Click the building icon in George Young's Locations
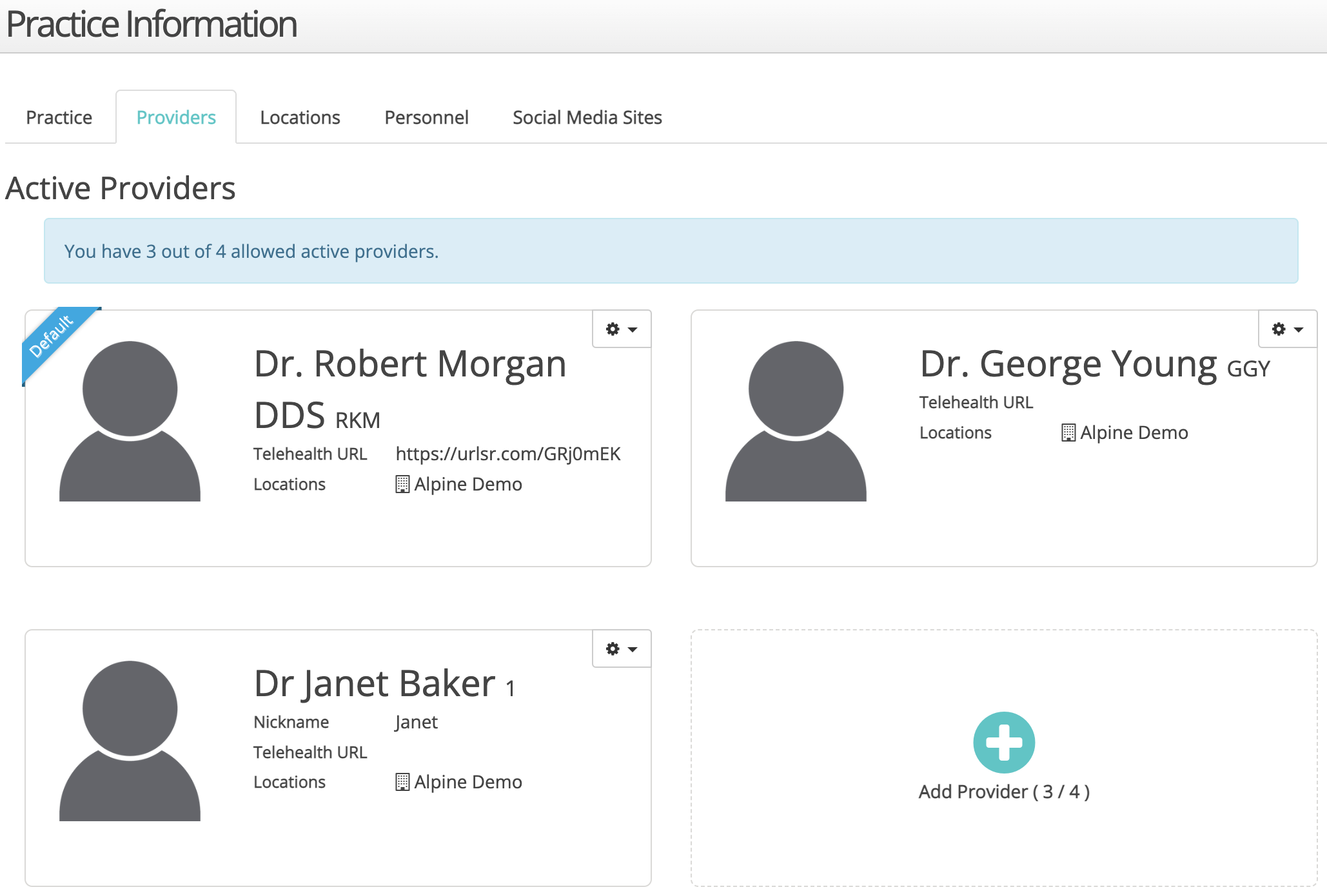 1068,433
